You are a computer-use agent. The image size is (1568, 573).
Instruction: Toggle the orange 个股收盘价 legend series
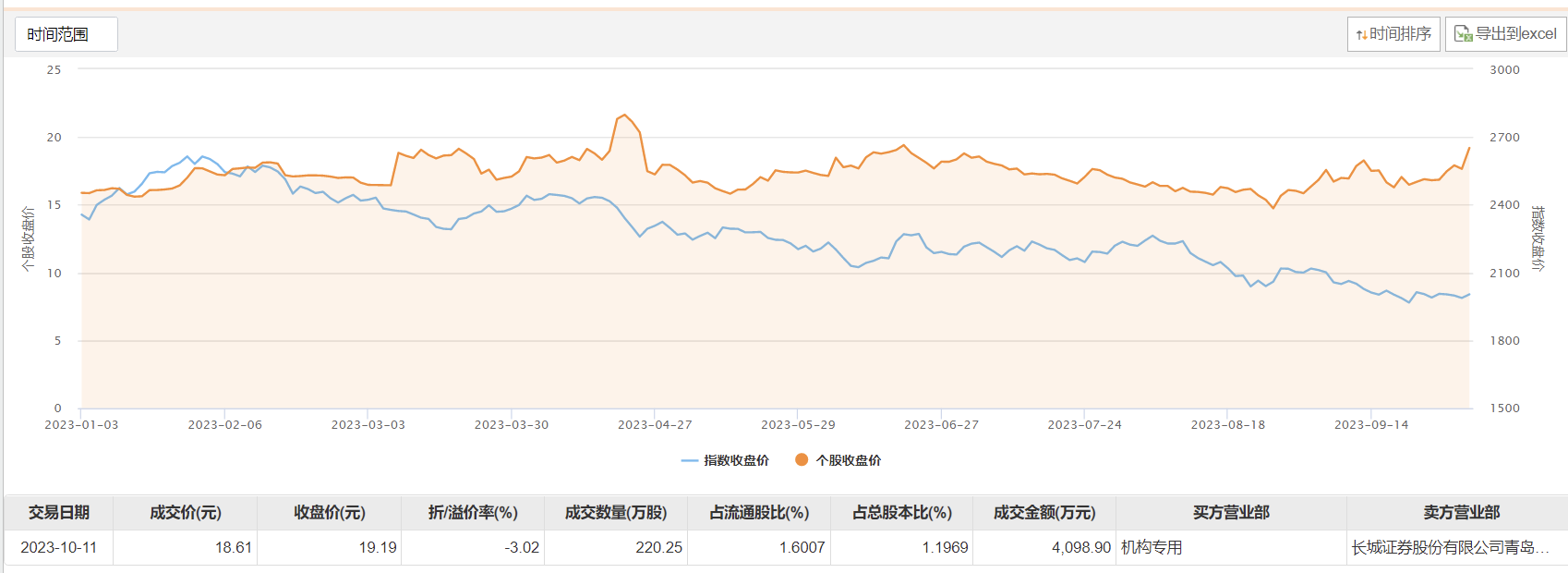(x=838, y=460)
